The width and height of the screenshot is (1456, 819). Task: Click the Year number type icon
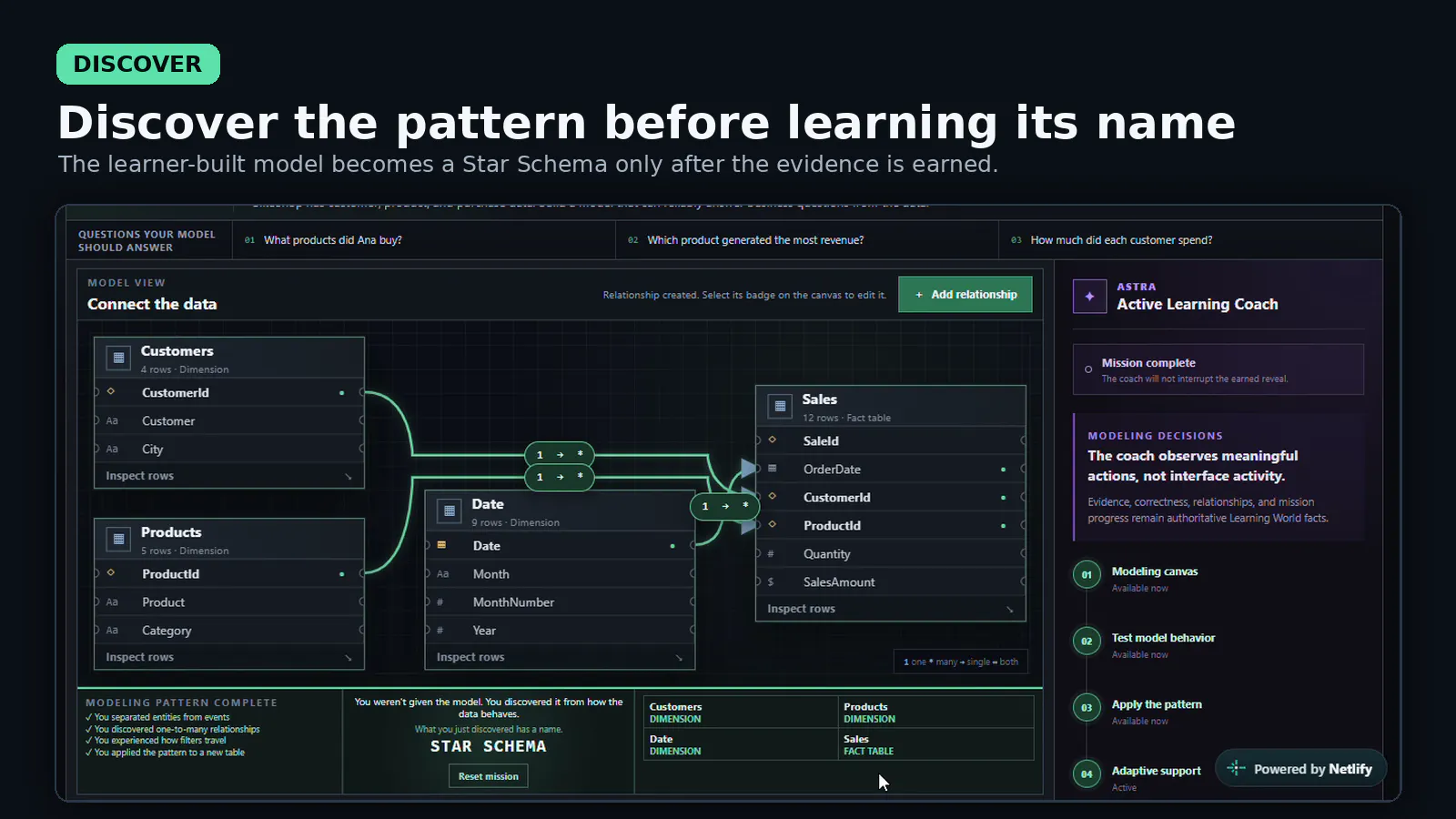click(440, 630)
